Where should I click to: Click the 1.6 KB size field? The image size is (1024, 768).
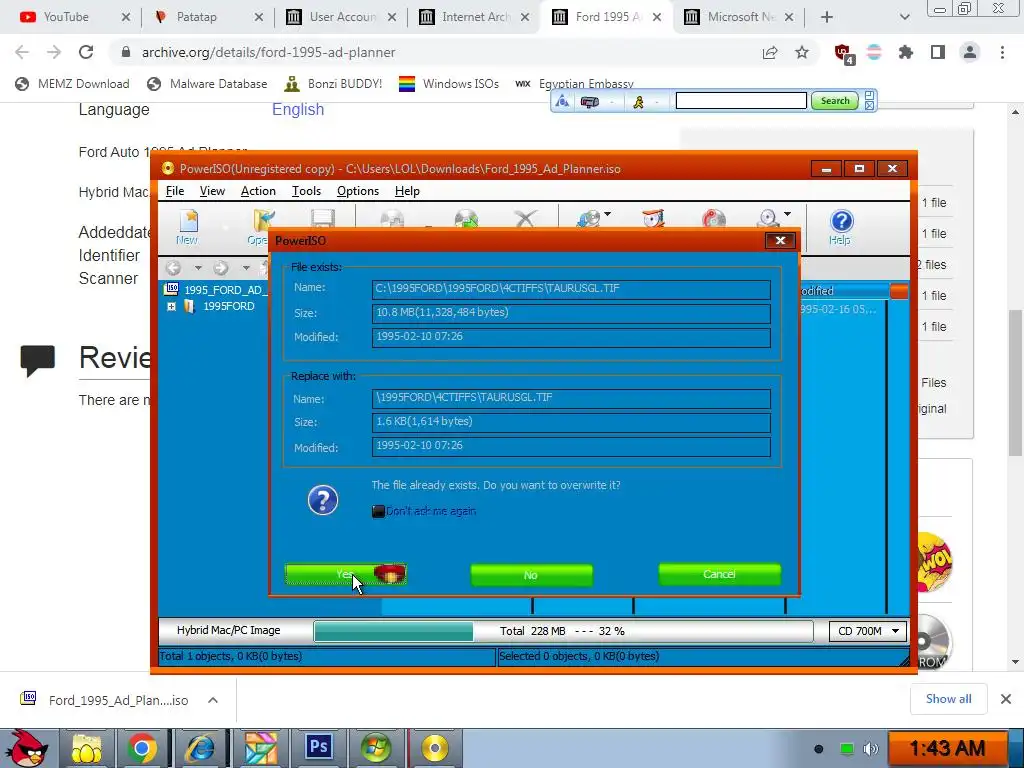[x=571, y=422]
